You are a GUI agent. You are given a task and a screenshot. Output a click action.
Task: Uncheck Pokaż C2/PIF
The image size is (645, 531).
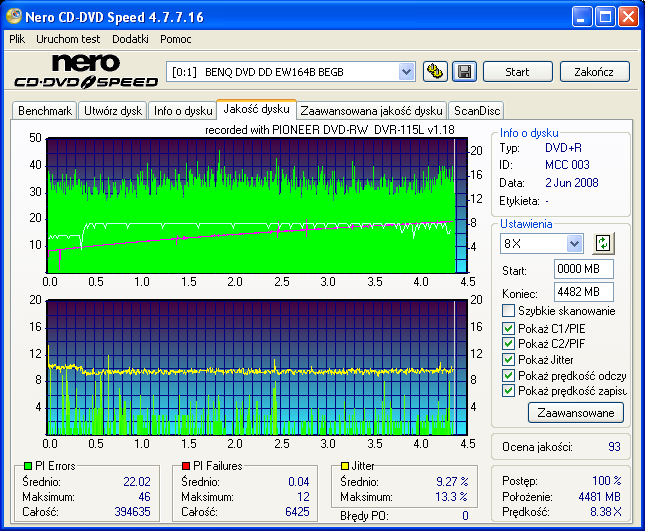tap(508, 343)
